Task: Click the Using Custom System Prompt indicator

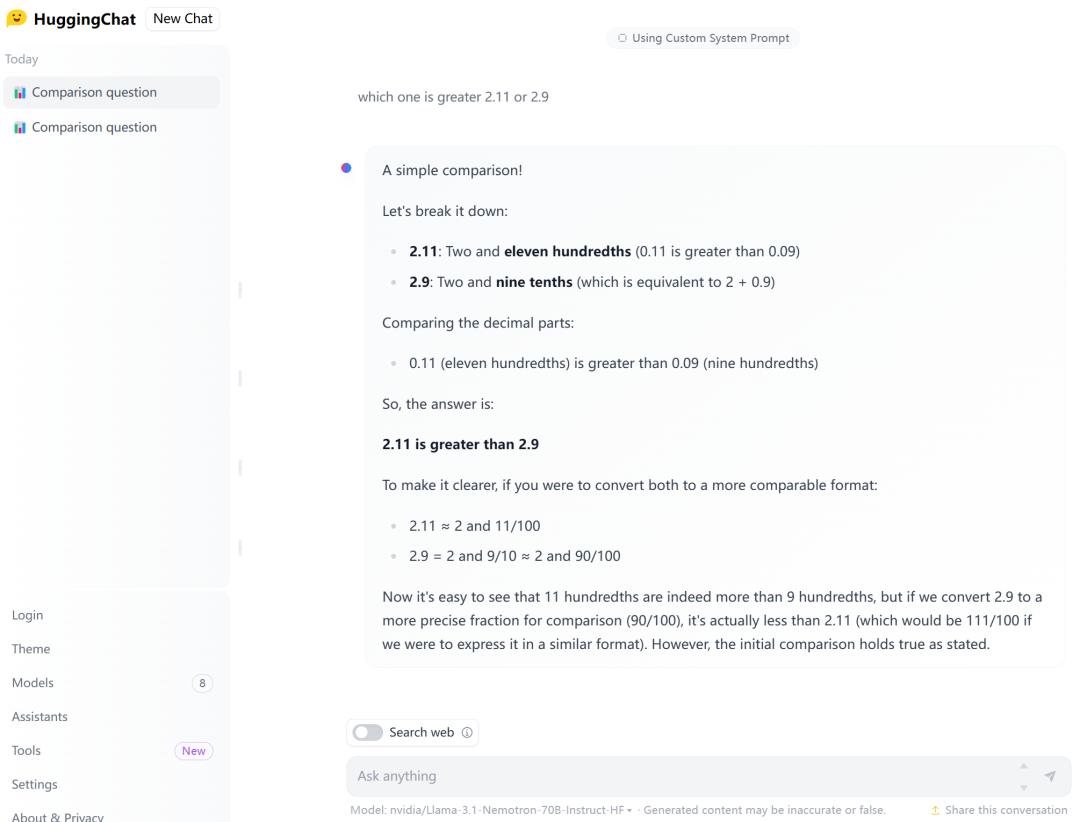Action: 702,38
